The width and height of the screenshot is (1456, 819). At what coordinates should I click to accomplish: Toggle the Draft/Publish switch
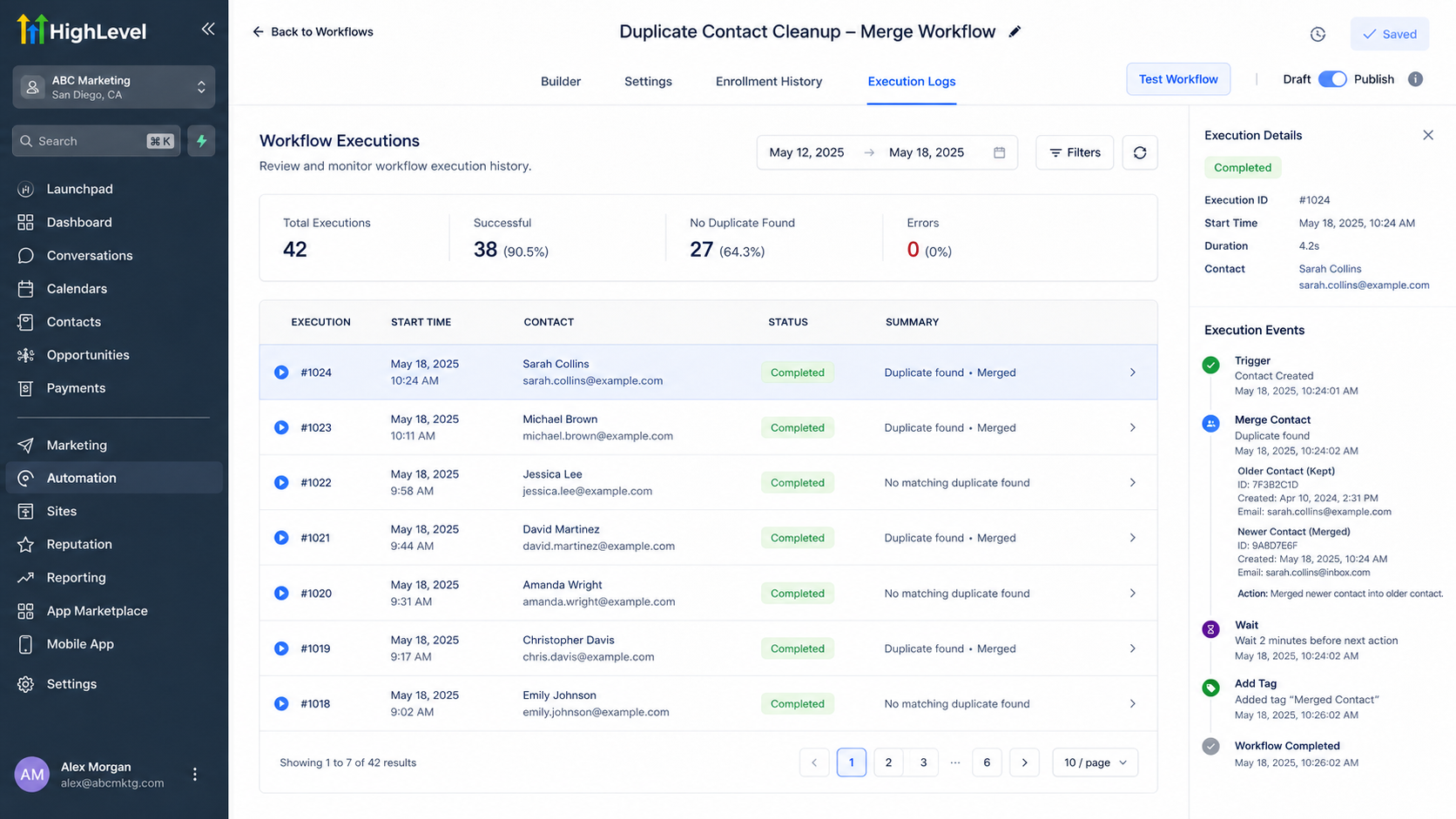point(1332,79)
